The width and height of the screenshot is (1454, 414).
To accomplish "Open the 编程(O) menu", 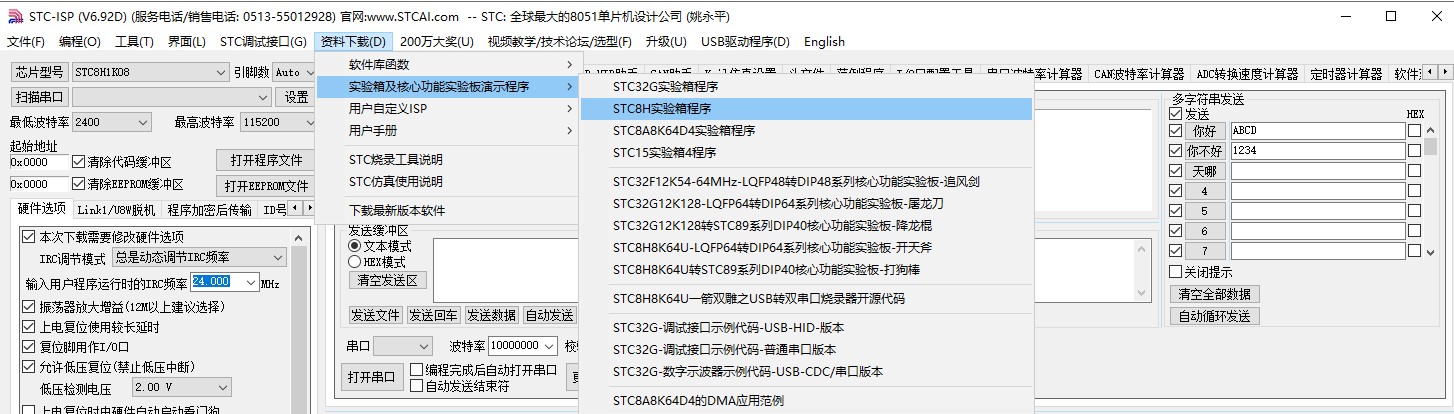I will [x=80, y=42].
